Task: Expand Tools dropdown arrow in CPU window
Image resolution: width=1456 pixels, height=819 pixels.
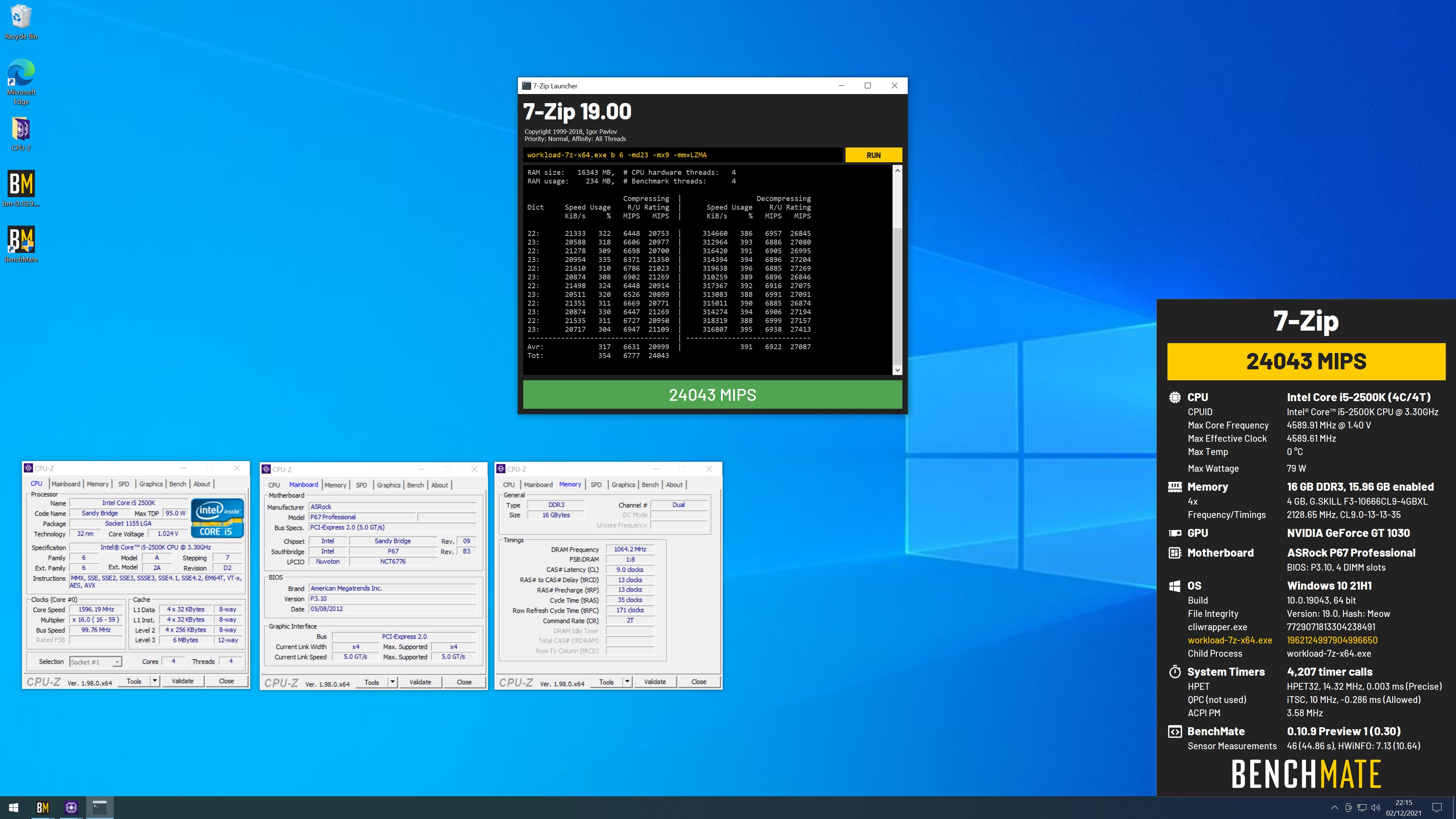Action: tap(154, 681)
